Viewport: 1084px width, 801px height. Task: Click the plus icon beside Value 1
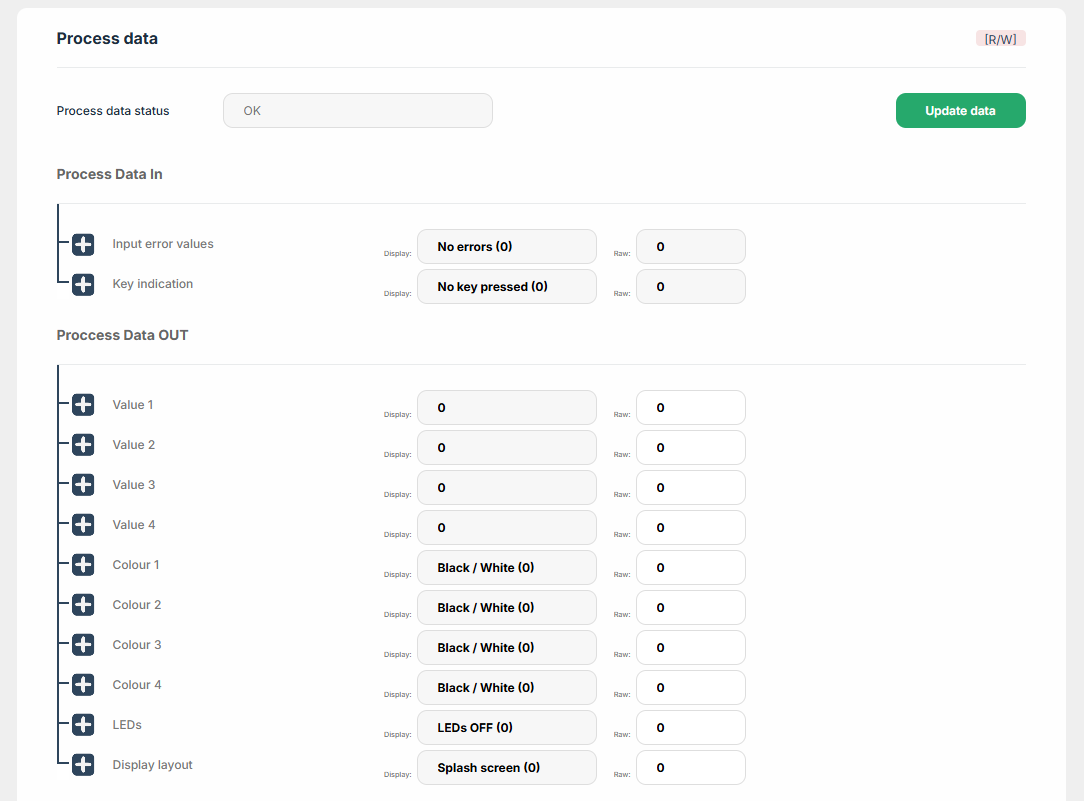(x=83, y=405)
